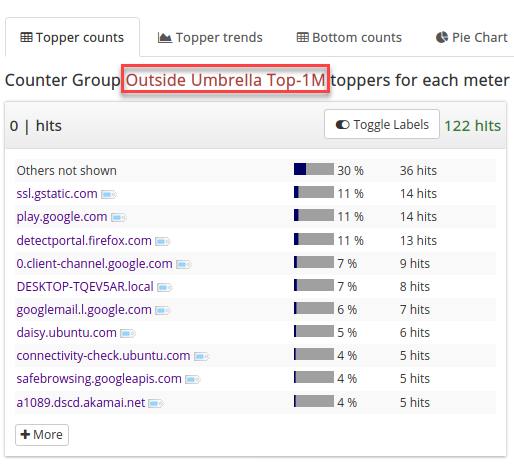Click label tag icon beside ssl.gstatic.com
Viewport: 514px width, 471px height.
point(109,194)
